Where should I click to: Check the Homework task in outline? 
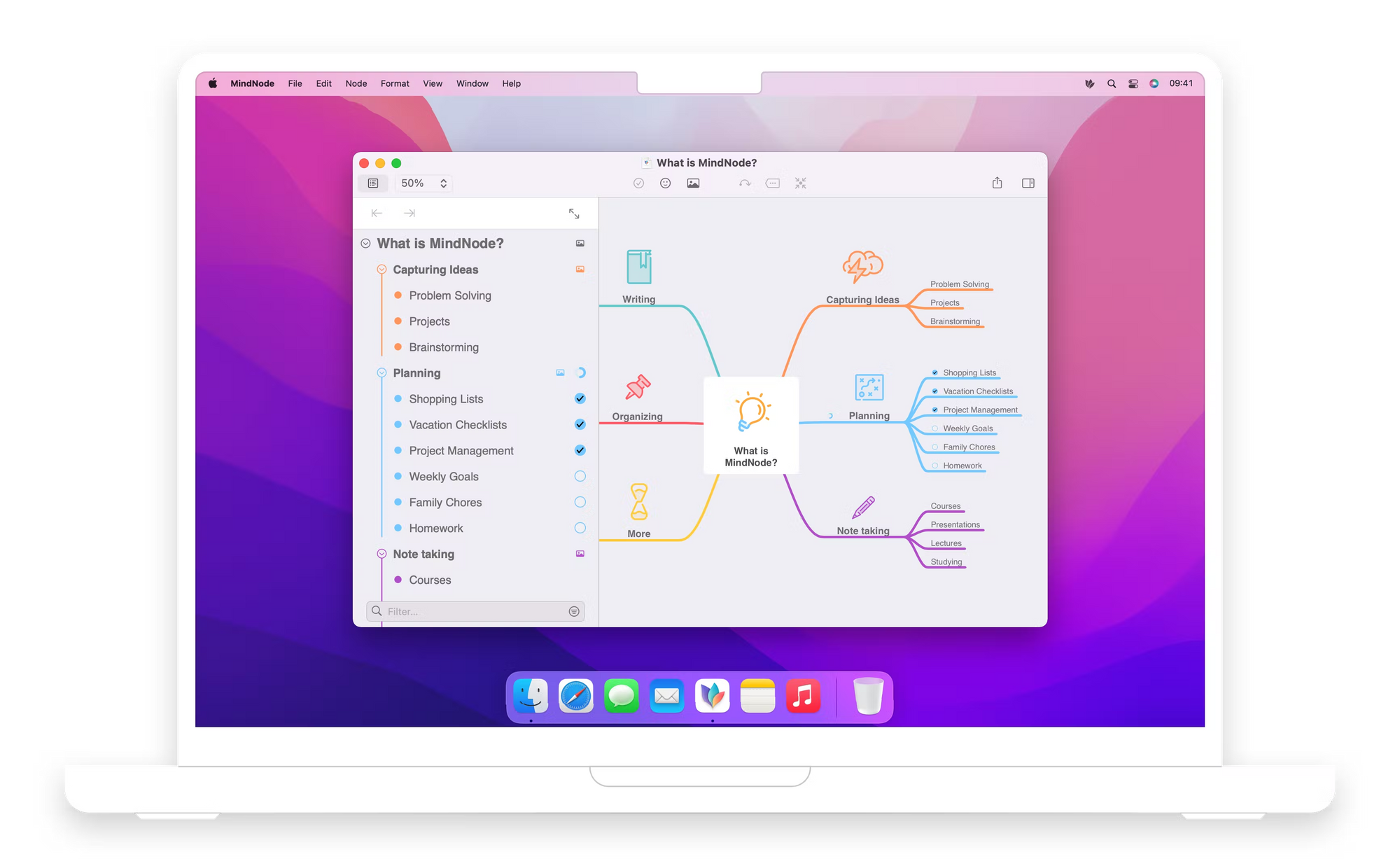point(580,529)
